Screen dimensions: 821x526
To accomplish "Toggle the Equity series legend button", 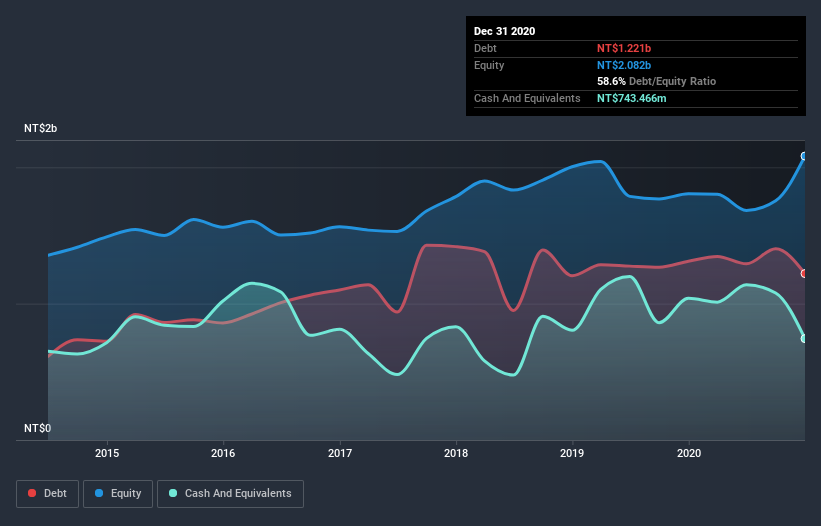I will (118, 494).
